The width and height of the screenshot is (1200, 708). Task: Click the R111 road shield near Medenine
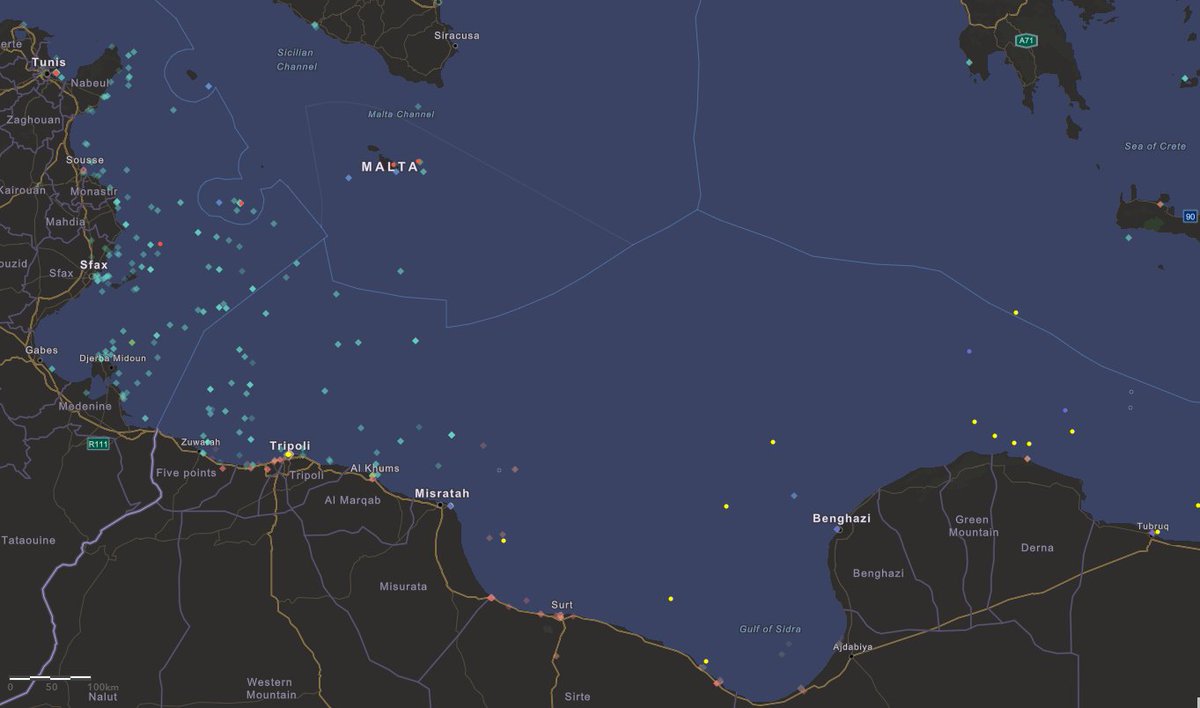tap(97, 444)
